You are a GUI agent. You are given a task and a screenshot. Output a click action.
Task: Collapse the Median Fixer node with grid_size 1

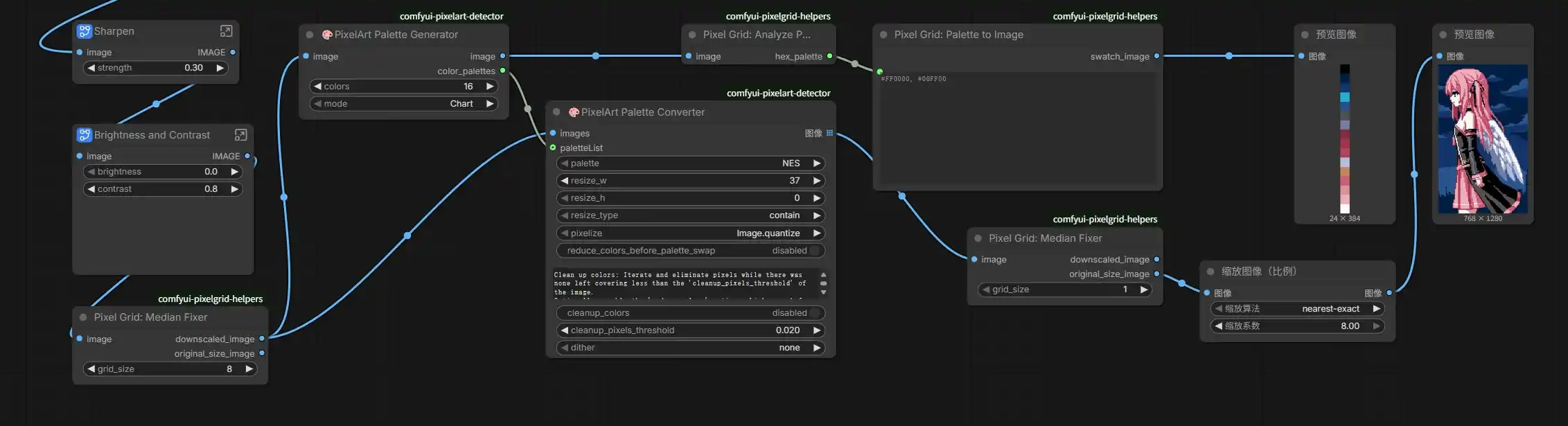point(978,238)
